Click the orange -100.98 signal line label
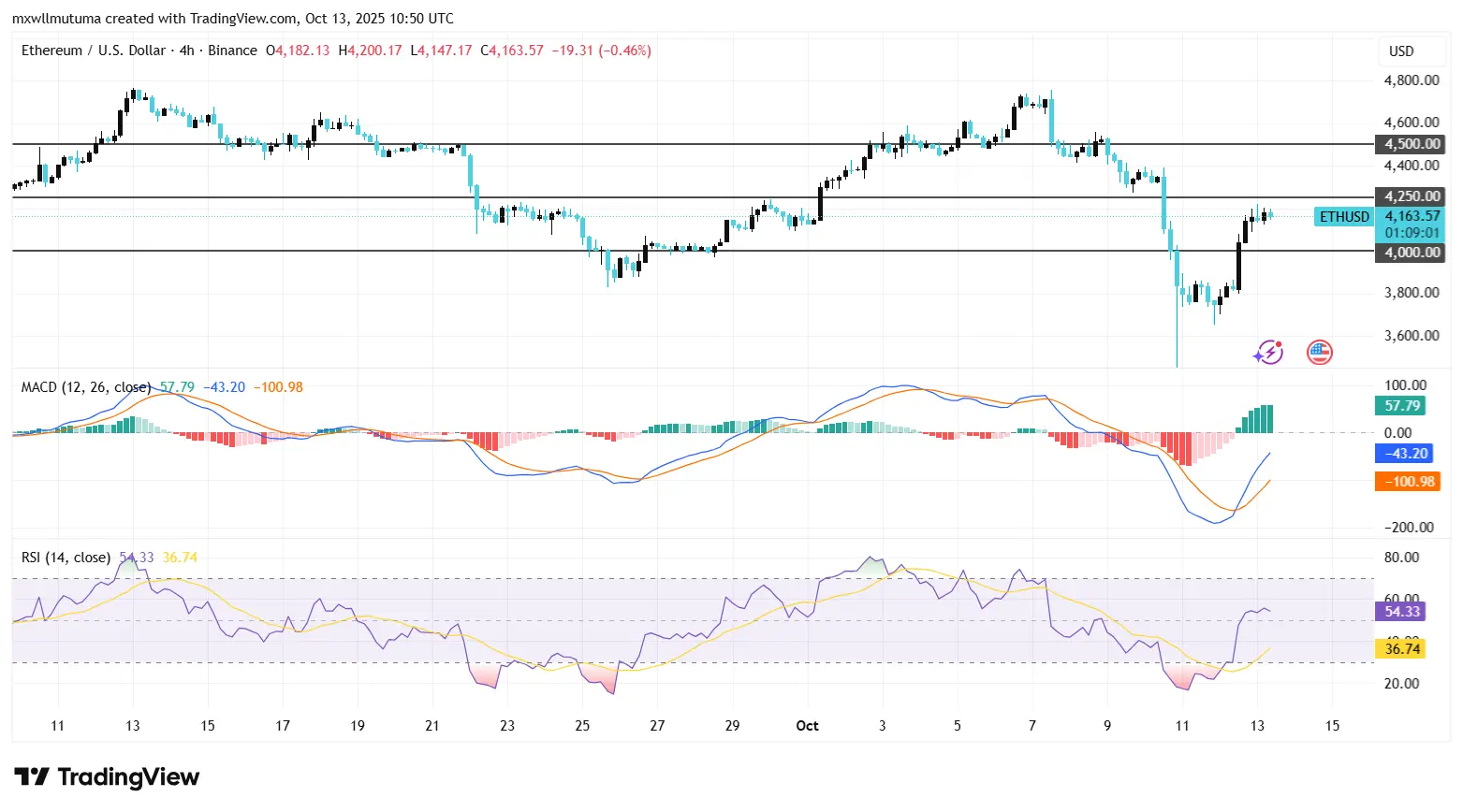1463x812 pixels. (1406, 482)
